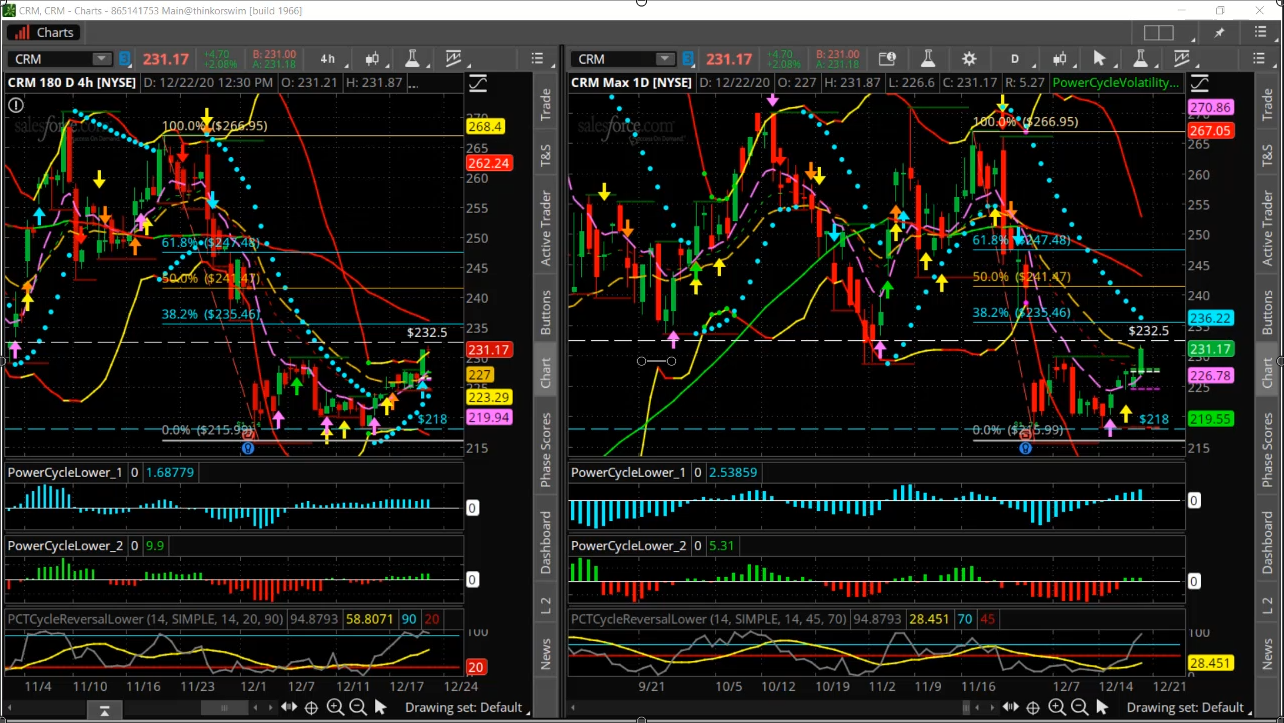Screen dimensions: 1284x723
Task: Open left sidebar Phase Scores tab
Action: click(x=546, y=450)
